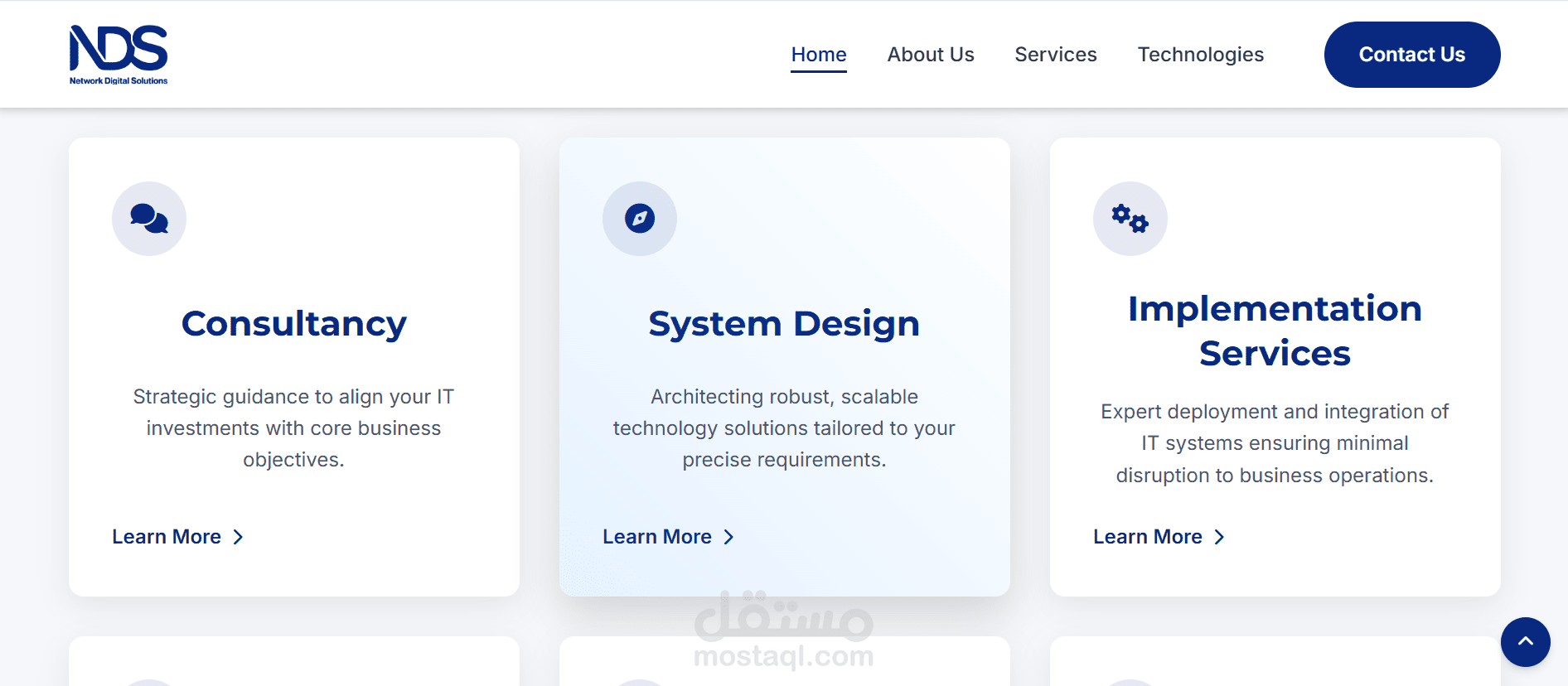The image size is (1568, 686).
Task: Click the Contact Us button
Action: [1412, 55]
